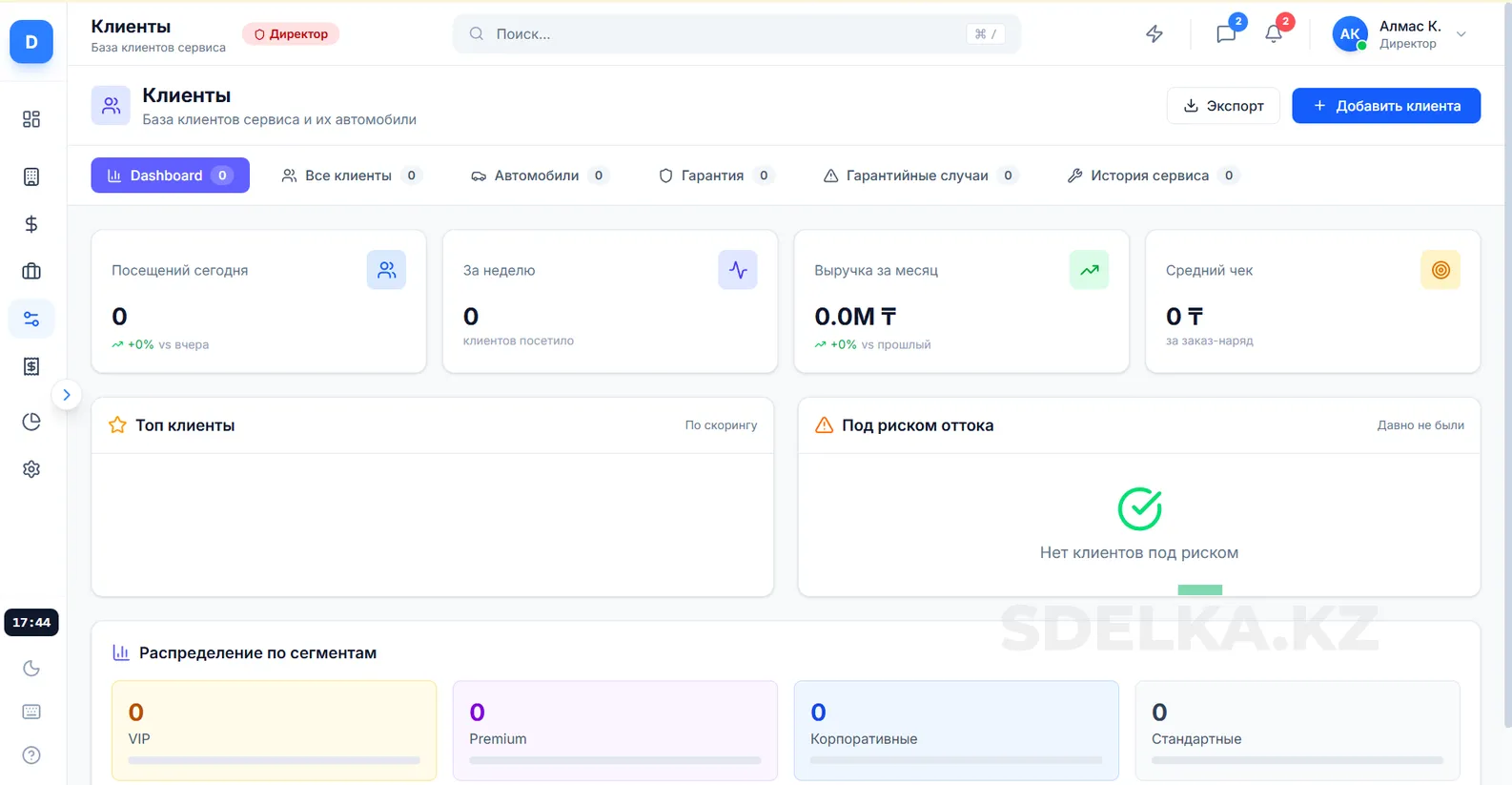Image resolution: width=1512 pixels, height=785 pixels.
Task: Open the notifications bell
Action: click(x=1274, y=34)
